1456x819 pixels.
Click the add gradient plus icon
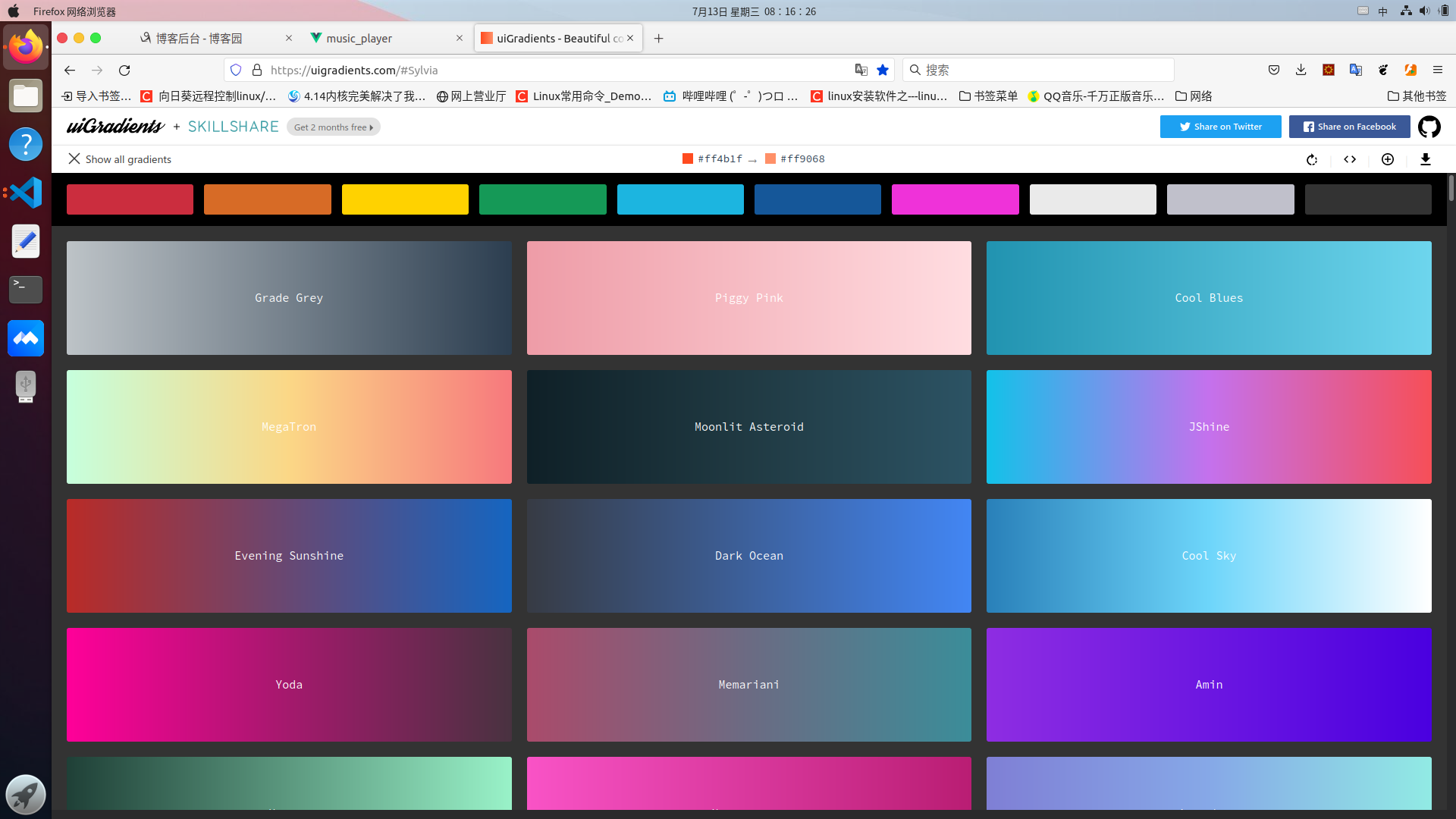[1388, 159]
